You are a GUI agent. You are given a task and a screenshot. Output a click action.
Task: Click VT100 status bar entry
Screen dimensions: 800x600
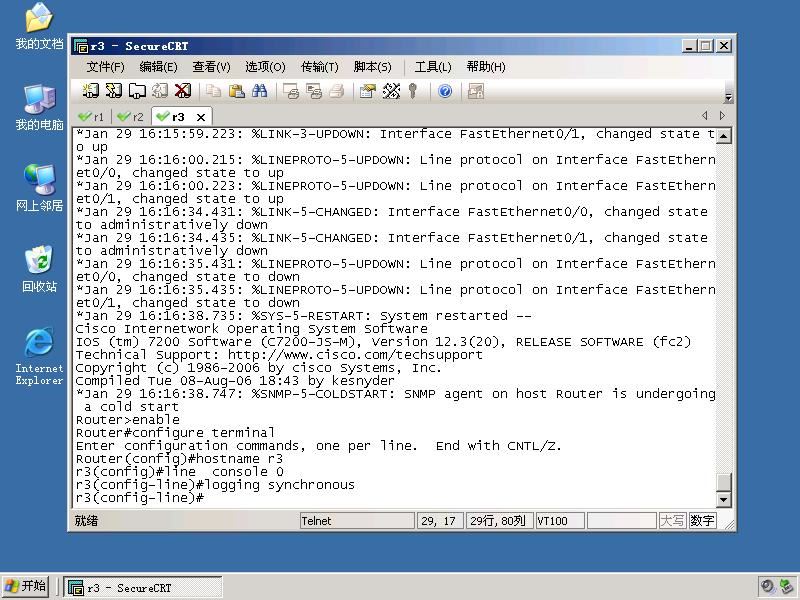pos(560,521)
